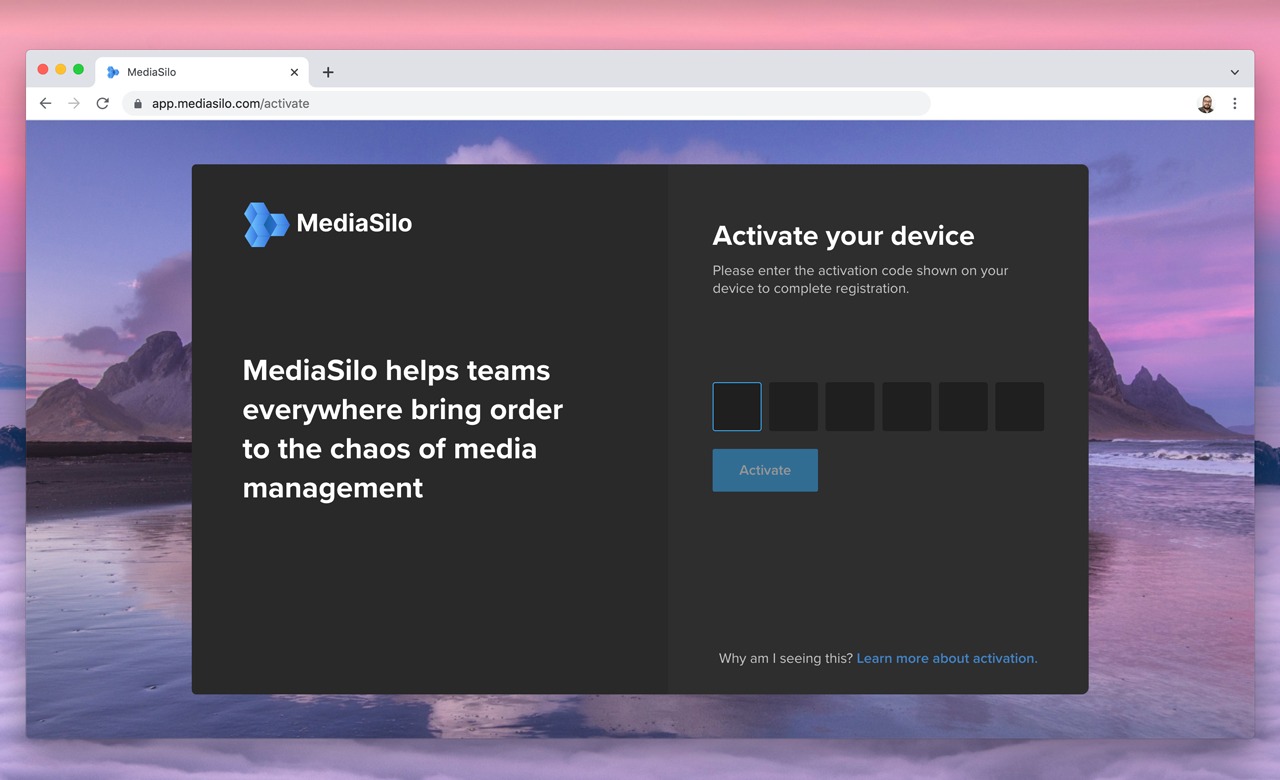Click the red window close button
This screenshot has height=780, width=1280.
coord(43,69)
